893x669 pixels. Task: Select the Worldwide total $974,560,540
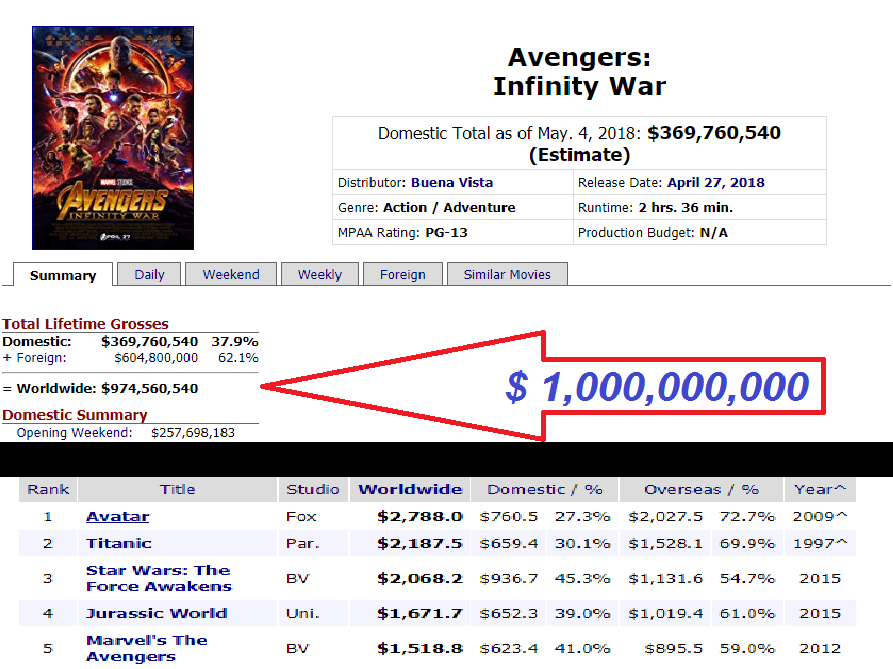(150, 388)
